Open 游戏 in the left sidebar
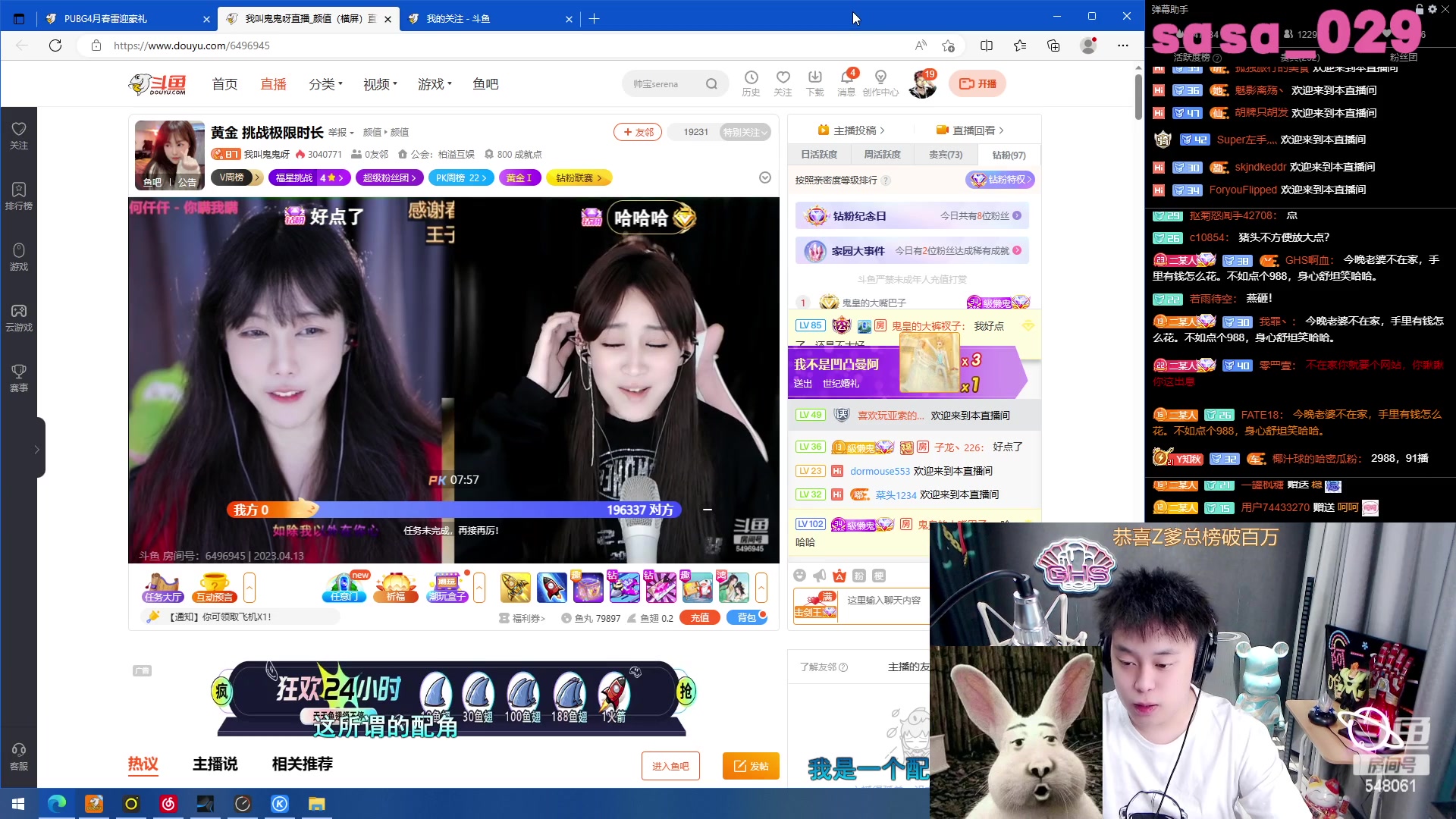The image size is (1456, 819). (19, 256)
